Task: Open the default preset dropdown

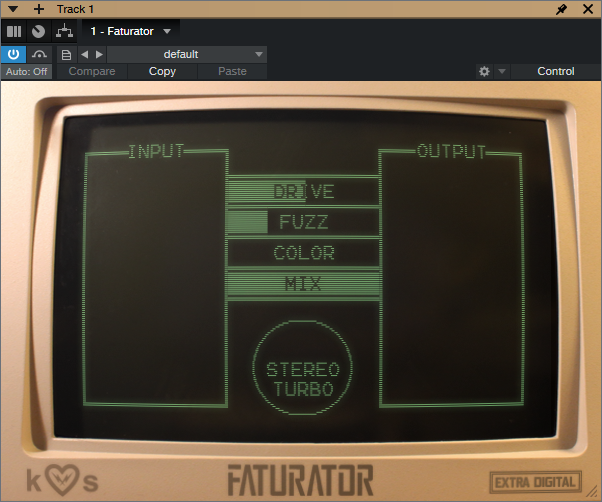Action: click(187, 54)
